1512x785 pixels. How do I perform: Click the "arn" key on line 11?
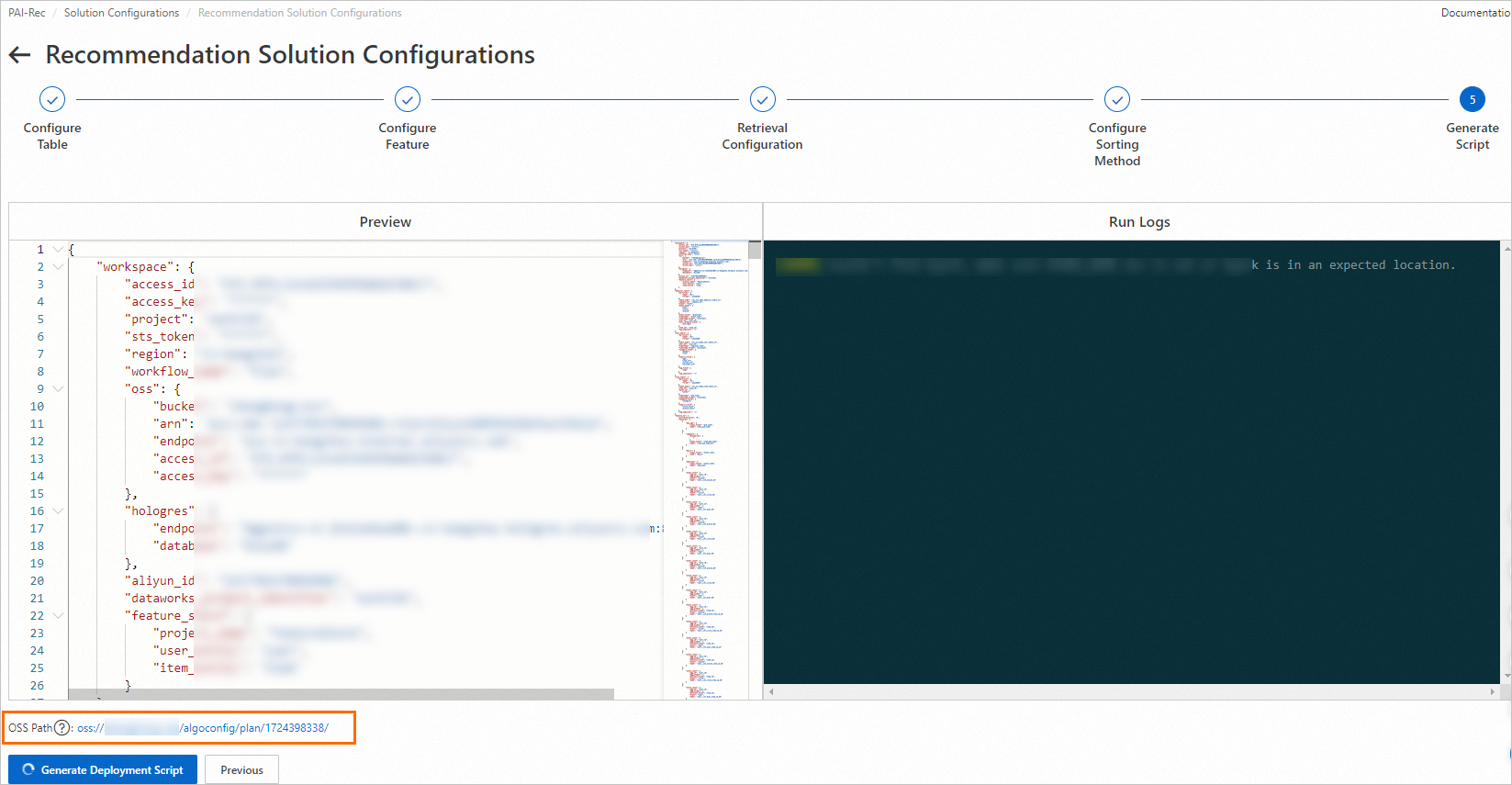171,424
